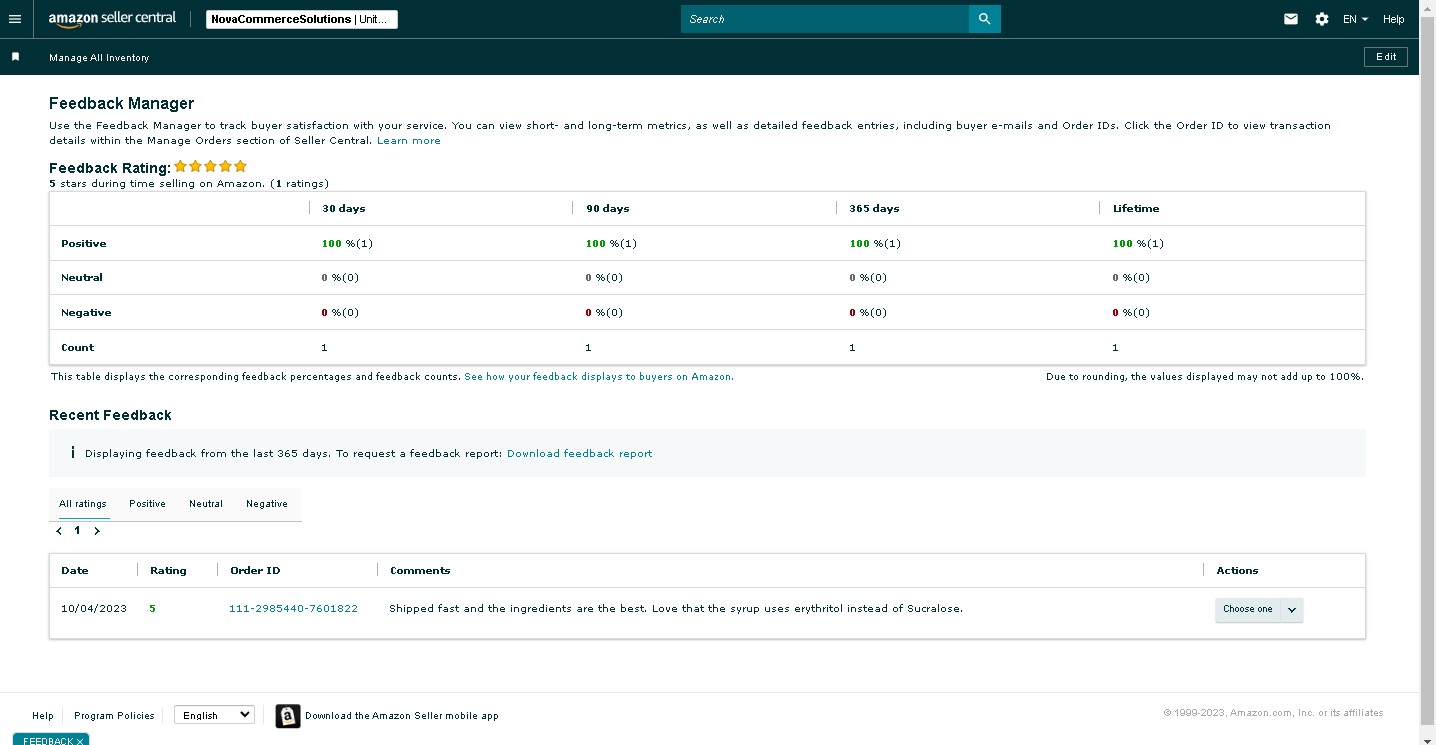Screen dimensions: 1436x745
Task: Click the 365 days column header
Action: [x=874, y=209]
